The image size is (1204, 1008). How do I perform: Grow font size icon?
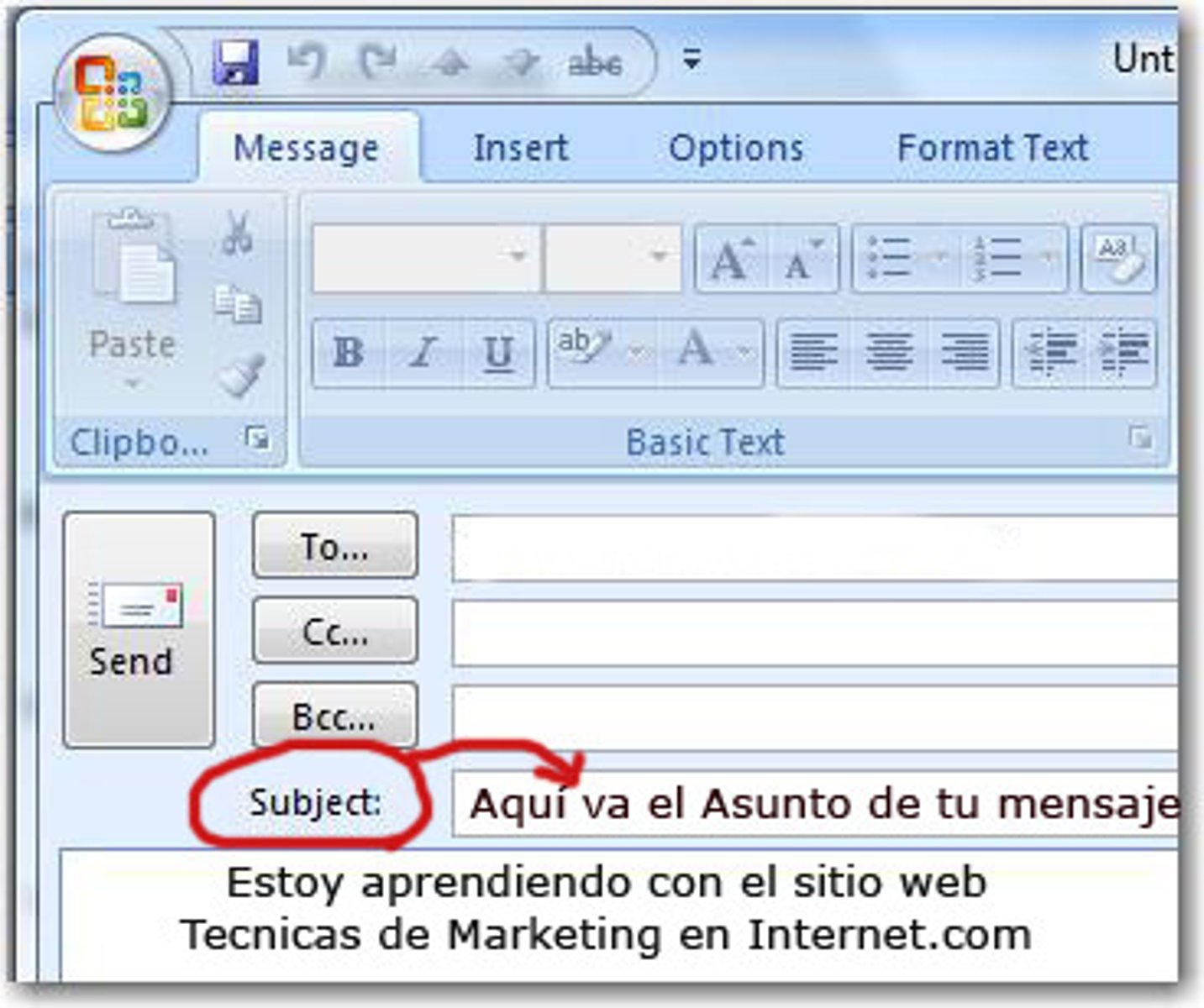click(x=731, y=258)
